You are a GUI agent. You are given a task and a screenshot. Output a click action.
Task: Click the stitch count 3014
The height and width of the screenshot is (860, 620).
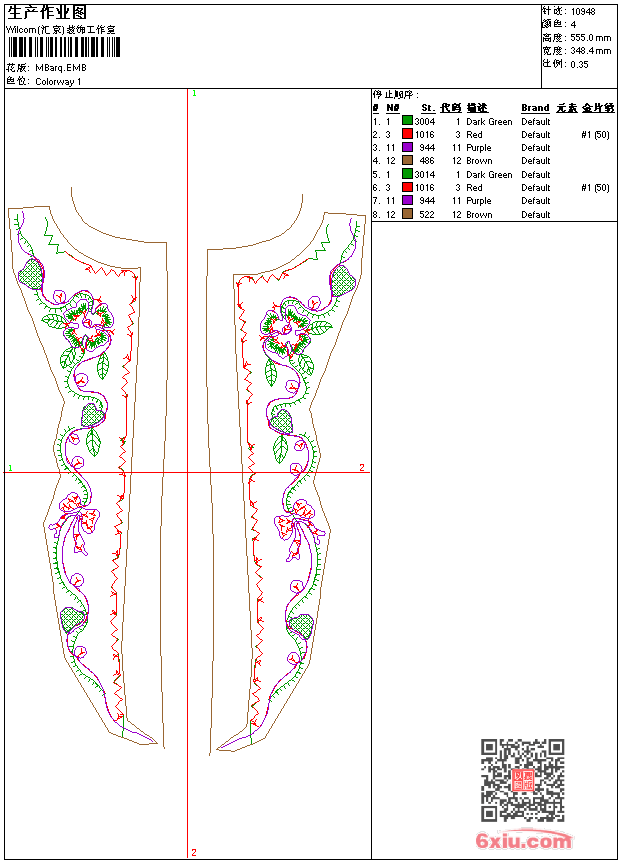pyautogui.click(x=425, y=174)
